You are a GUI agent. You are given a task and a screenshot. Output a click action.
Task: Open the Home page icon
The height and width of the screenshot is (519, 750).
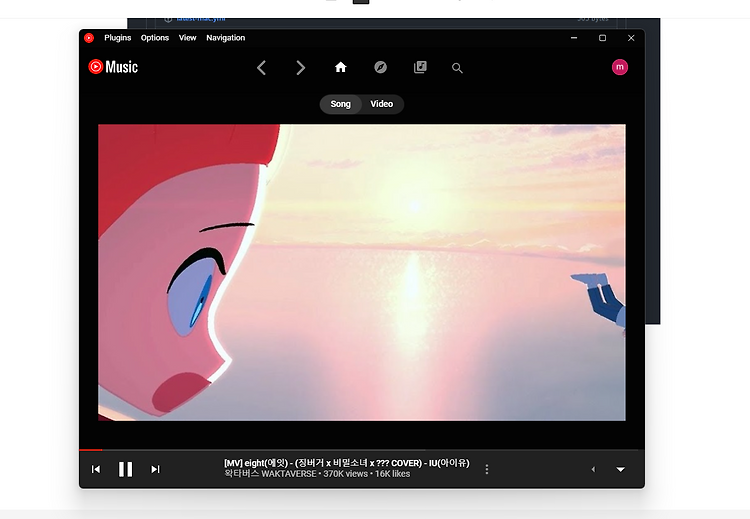pyautogui.click(x=341, y=67)
